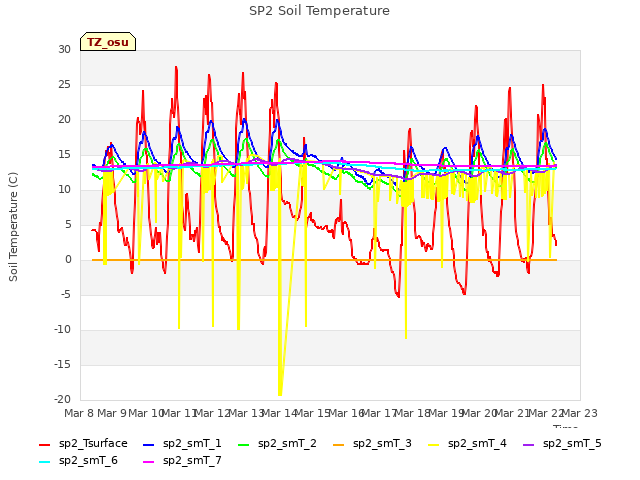Toggle sp2_smT_7 series in legend
The image size is (640, 480).
182,461
